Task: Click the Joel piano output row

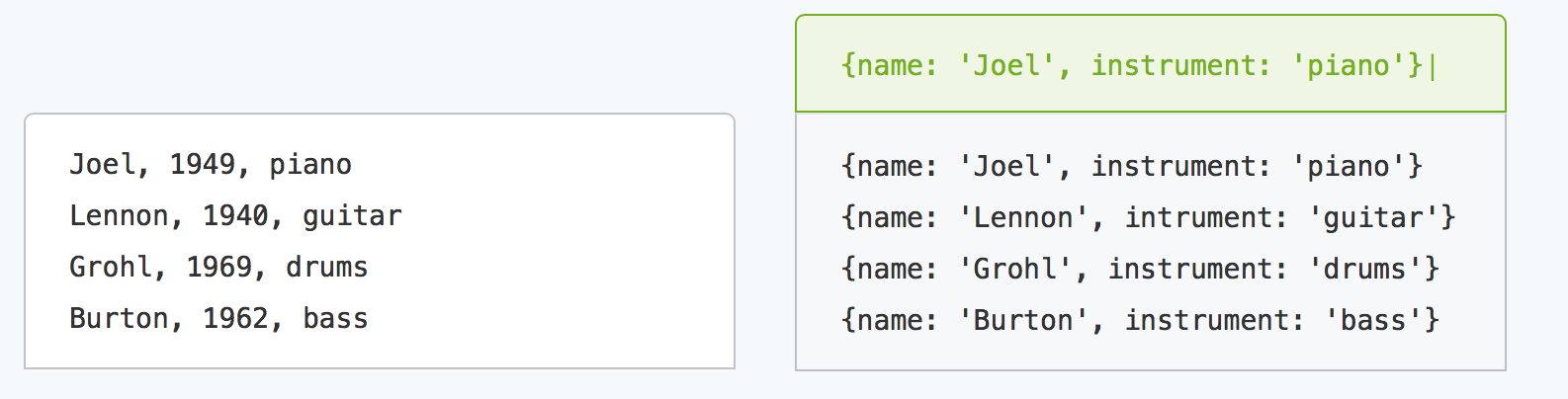Action: tap(1132, 166)
